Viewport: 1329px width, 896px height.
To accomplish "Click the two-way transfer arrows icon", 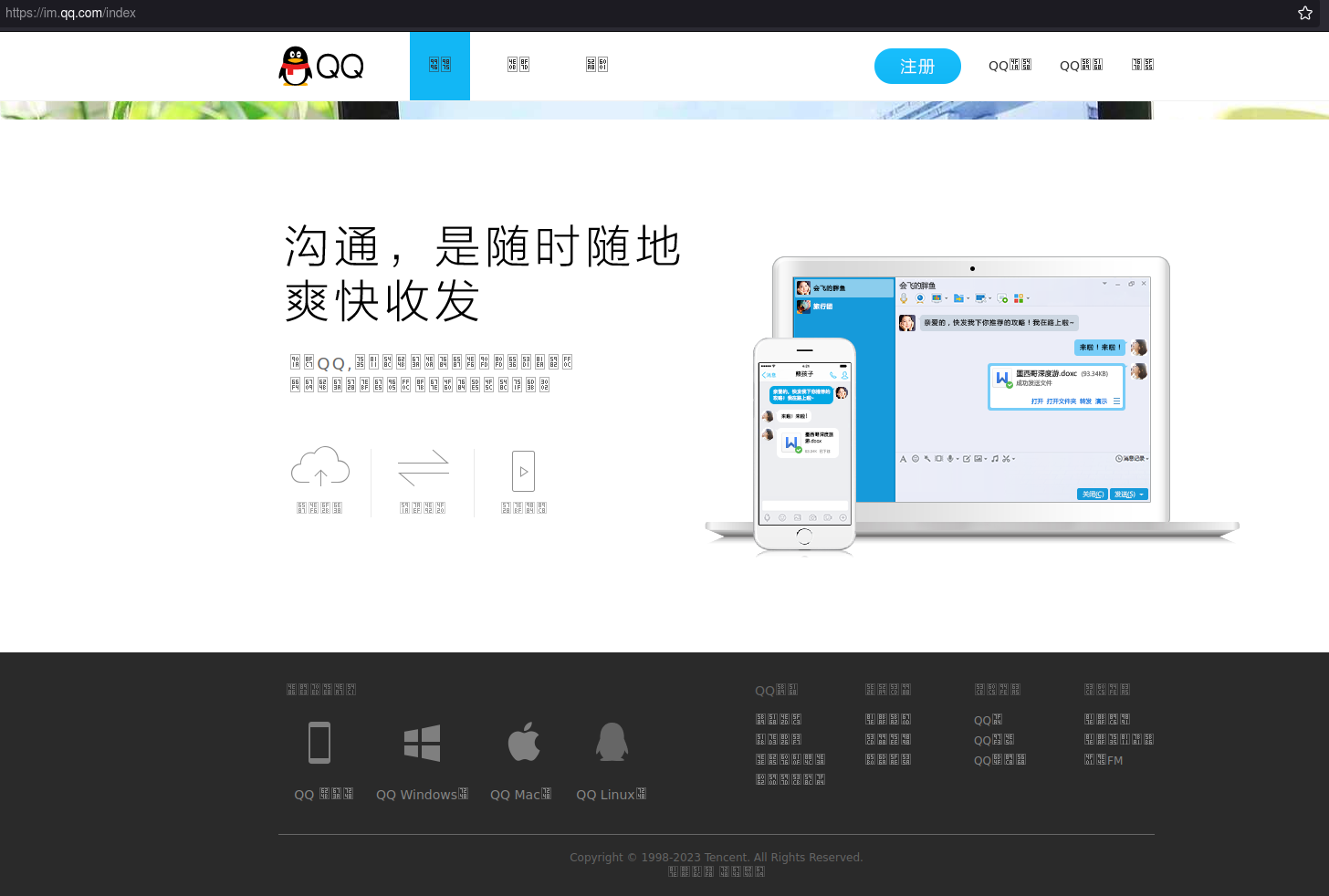I will 424,468.
